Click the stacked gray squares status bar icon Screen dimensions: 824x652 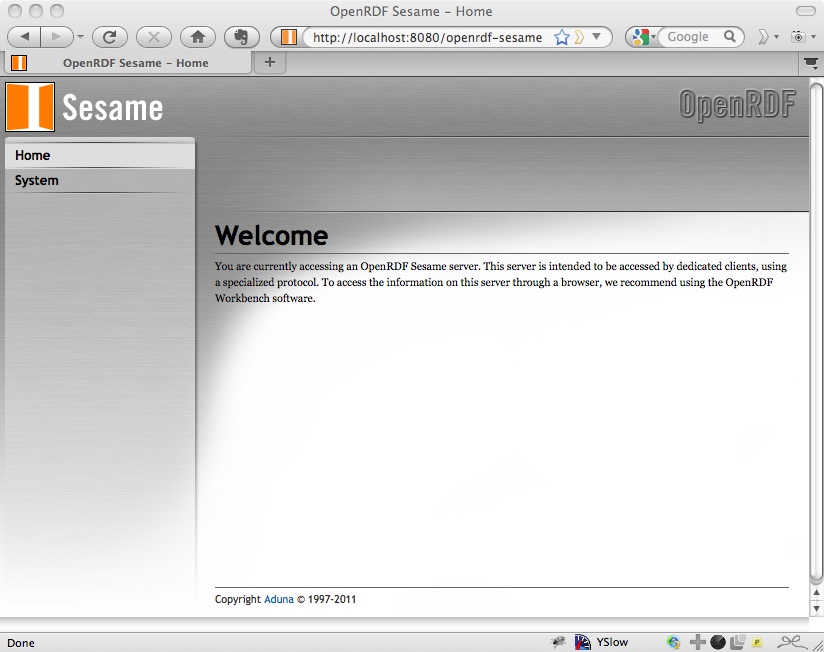coord(738,641)
